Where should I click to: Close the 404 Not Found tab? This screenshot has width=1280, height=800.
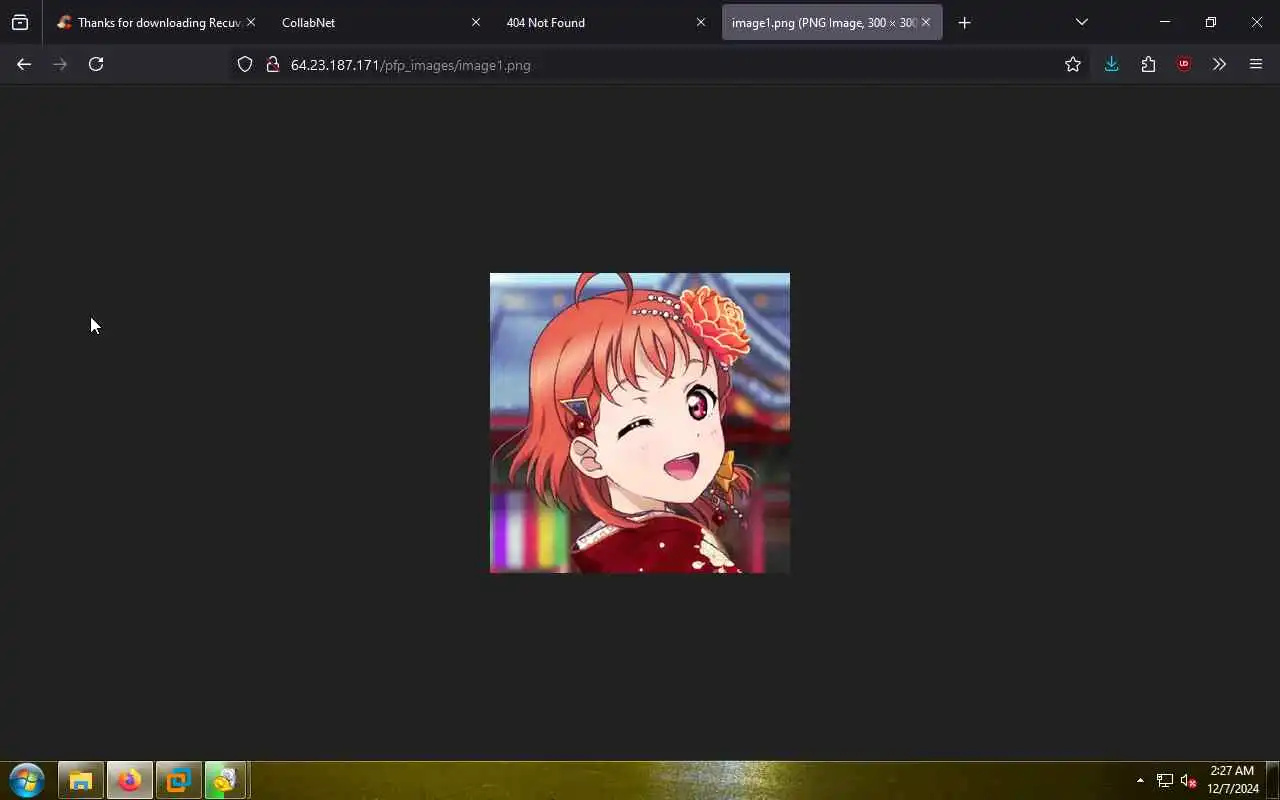701,22
